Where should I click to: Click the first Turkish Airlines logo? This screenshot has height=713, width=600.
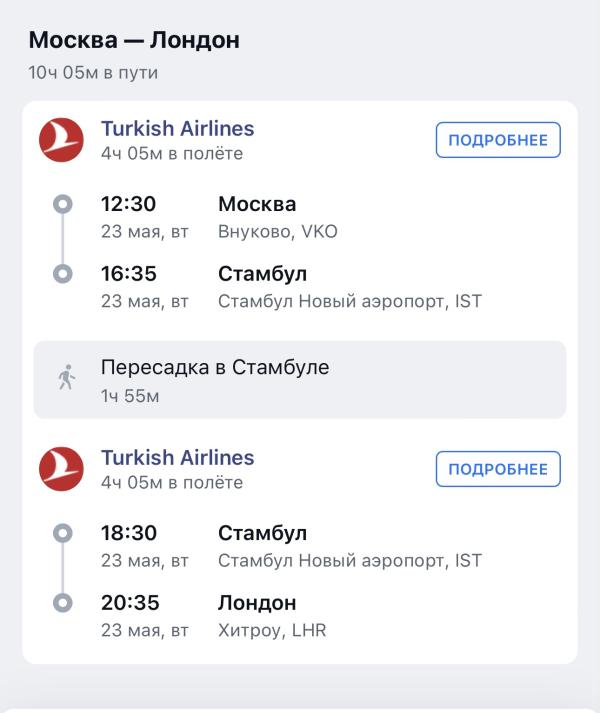[x=61, y=140]
